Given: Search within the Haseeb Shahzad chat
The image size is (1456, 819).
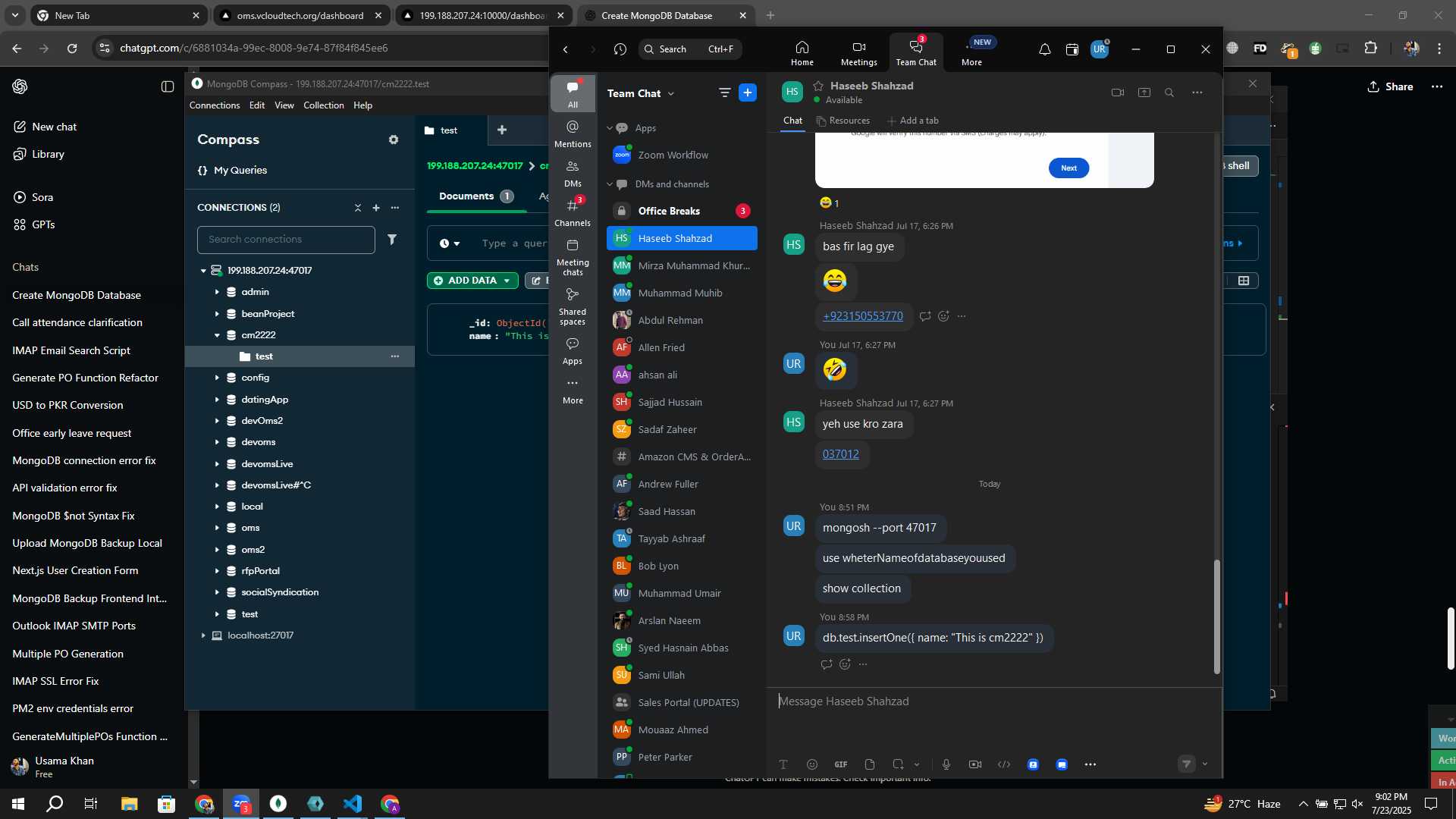Looking at the screenshot, I should pyautogui.click(x=1169, y=93).
